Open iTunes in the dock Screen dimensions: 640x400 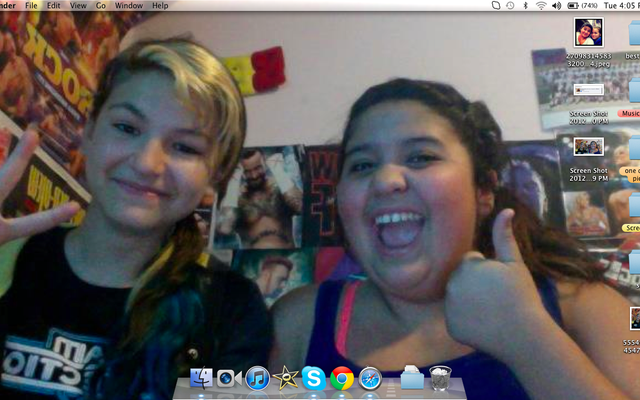tap(257, 379)
